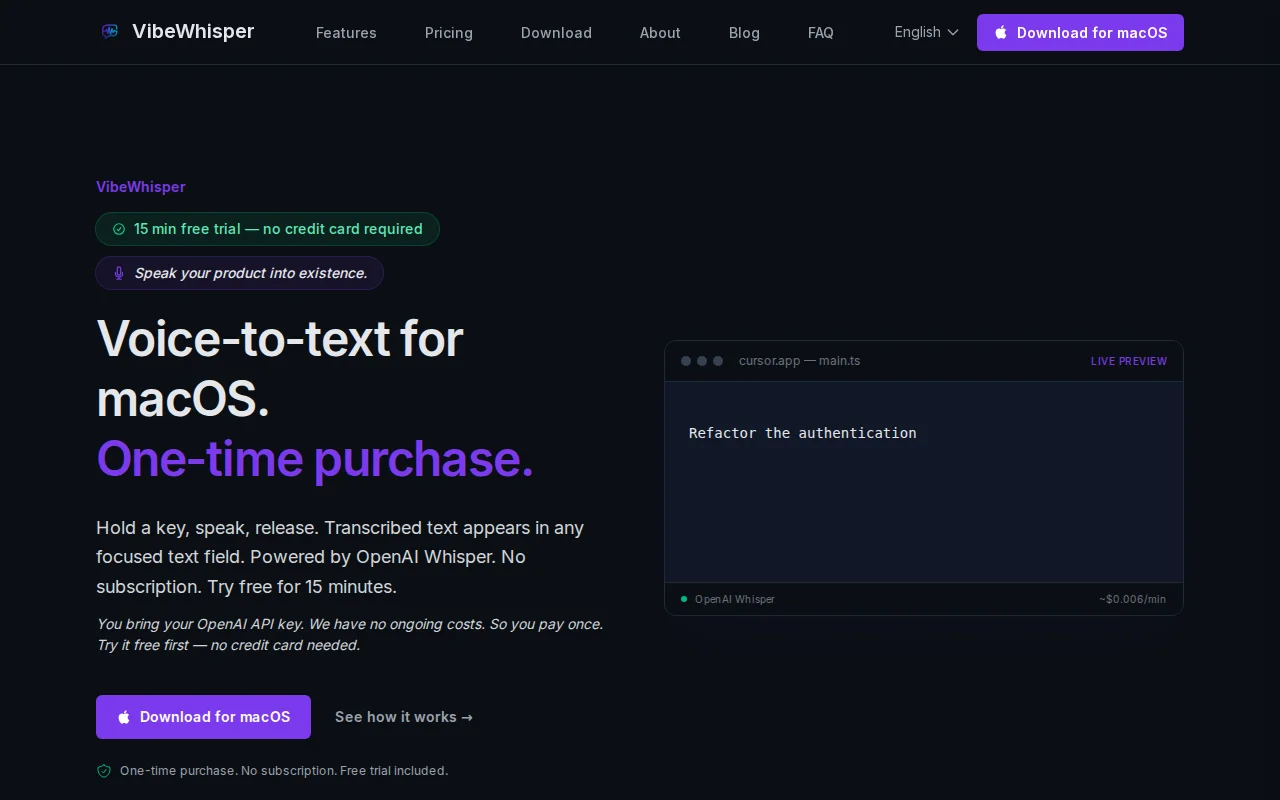The height and width of the screenshot is (800, 1280).
Task: Click Apple icon in header download button
Action: coord(1001,32)
